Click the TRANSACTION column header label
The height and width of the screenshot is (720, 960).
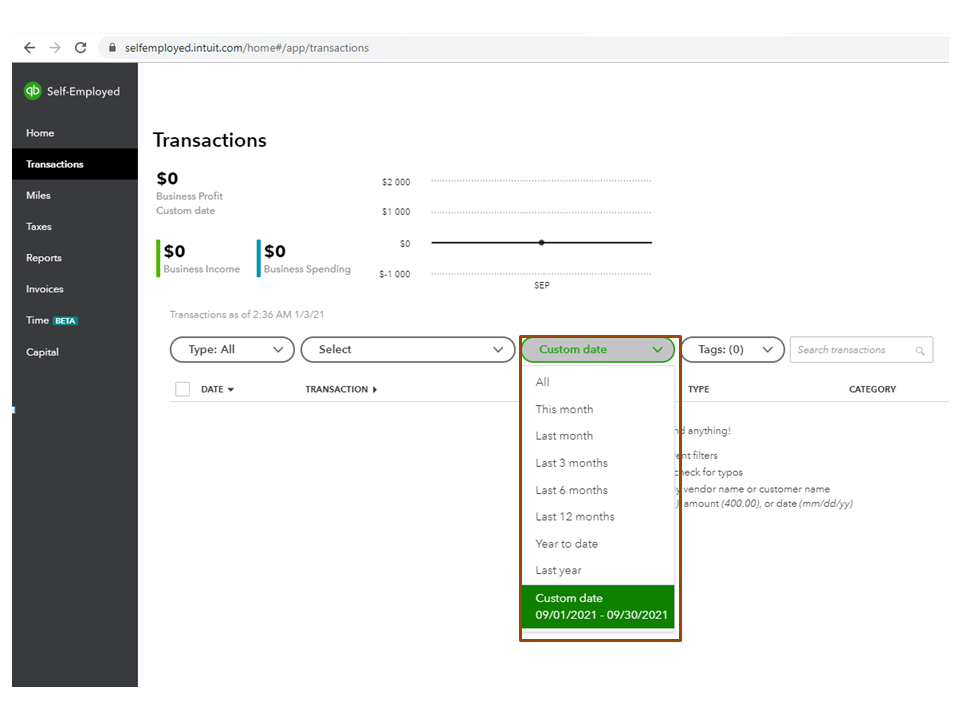pyautogui.click(x=337, y=389)
